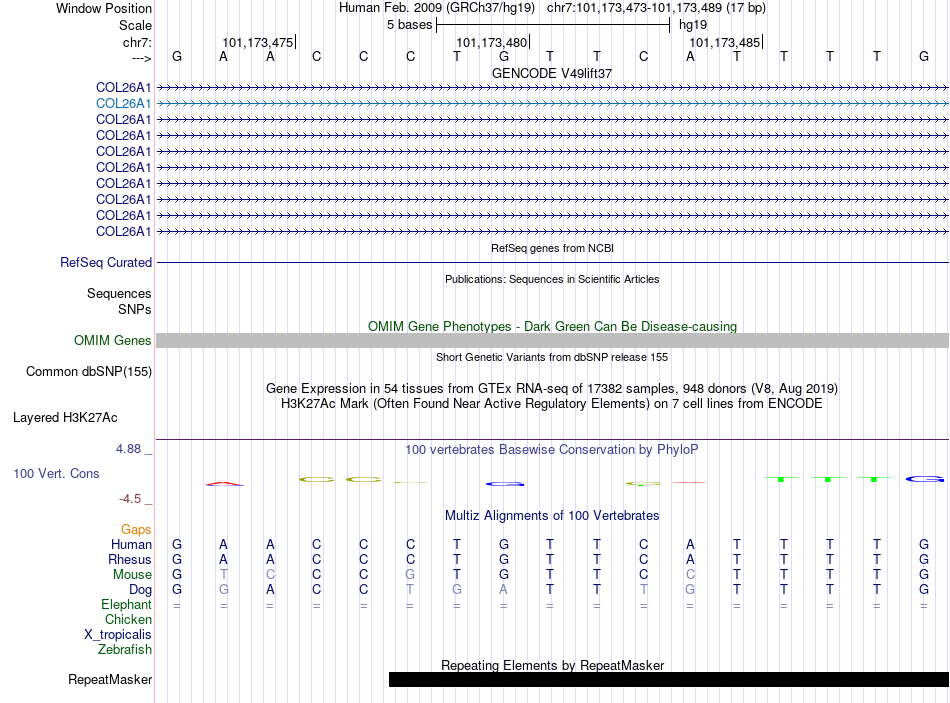Select the light-blue COL26A1 transcript label
950x703 pixels.
pyautogui.click(x=123, y=104)
